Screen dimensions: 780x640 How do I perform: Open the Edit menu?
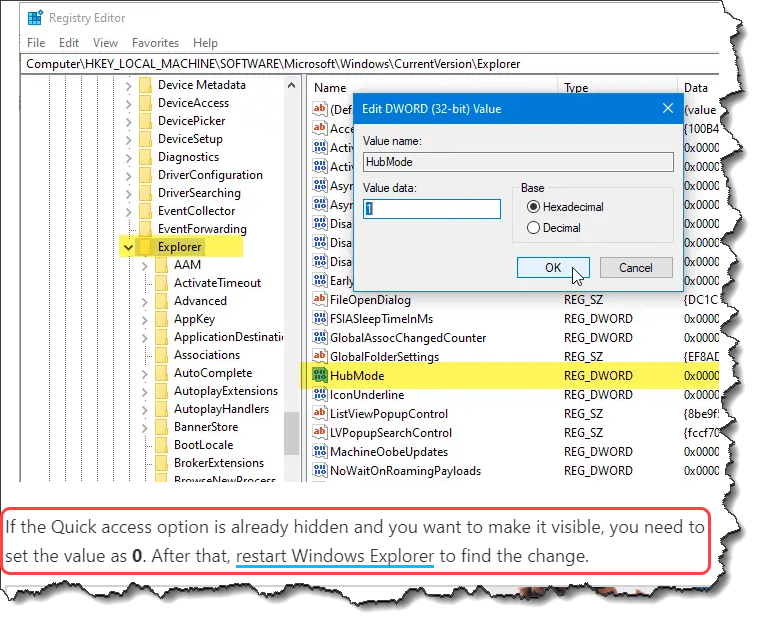point(69,43)
